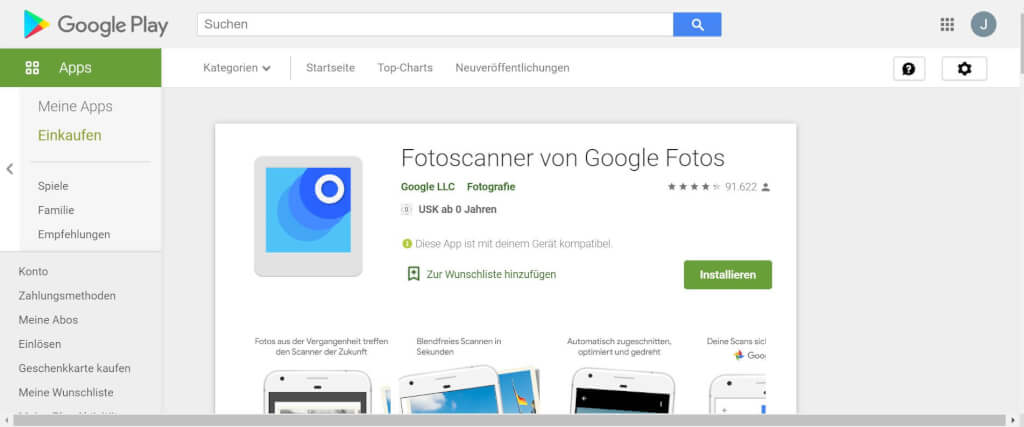Open the Google LLC developer link
Image resolution: width=1024 pixels, height=427 pixels.
click(428, 187)
